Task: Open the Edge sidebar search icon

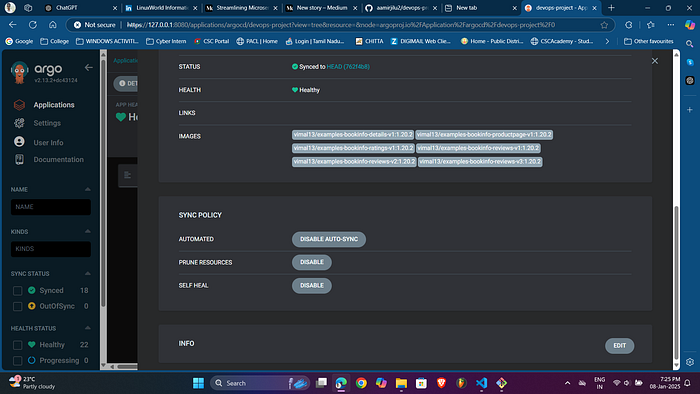Action: point(690,44)
